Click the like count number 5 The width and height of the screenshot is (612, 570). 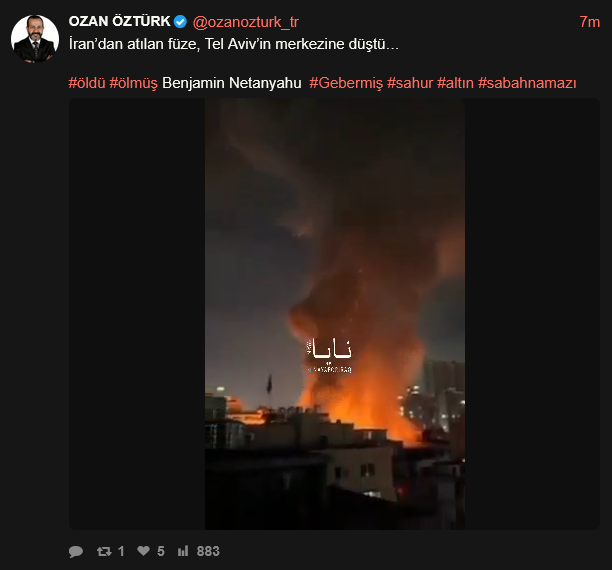tap(161, 551)
